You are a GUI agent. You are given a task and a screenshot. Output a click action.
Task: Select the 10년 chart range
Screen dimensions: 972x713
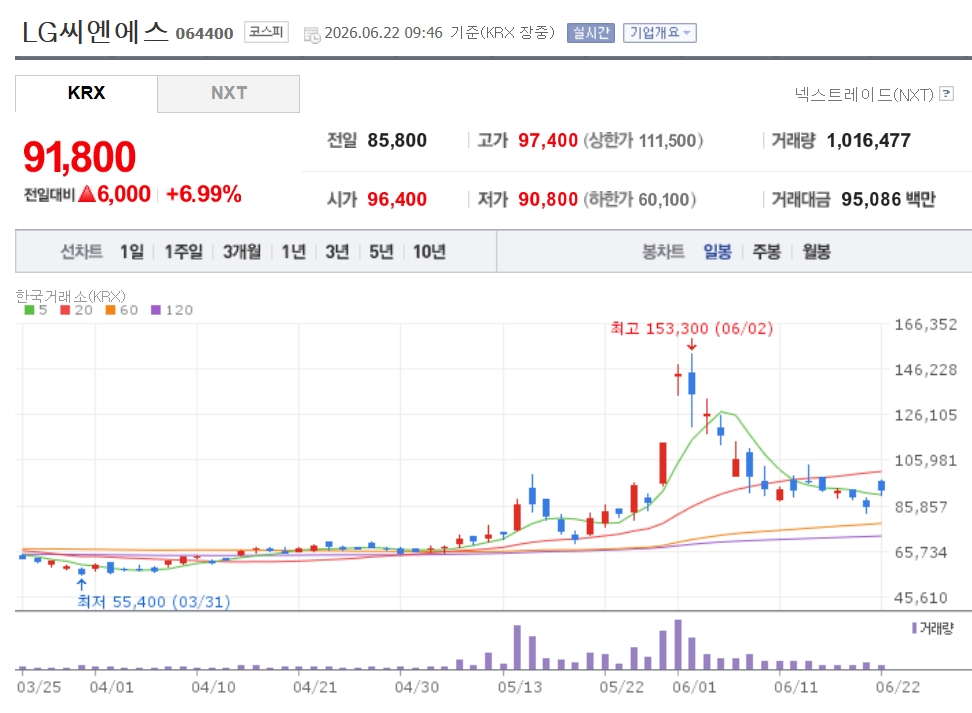pyautogui.click(x=429, y=252)
